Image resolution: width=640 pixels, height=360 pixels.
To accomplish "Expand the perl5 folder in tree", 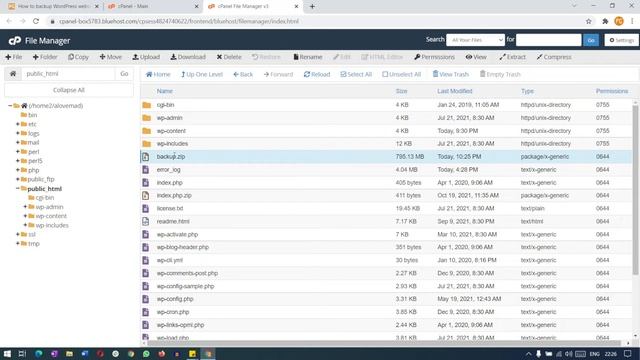I will 18,161.
